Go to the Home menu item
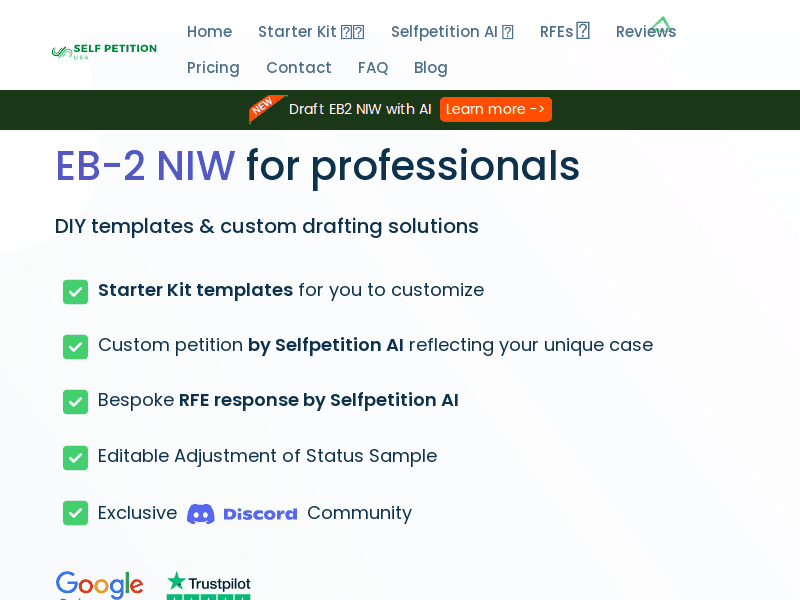The image size is (800, 600). [209, 32]
